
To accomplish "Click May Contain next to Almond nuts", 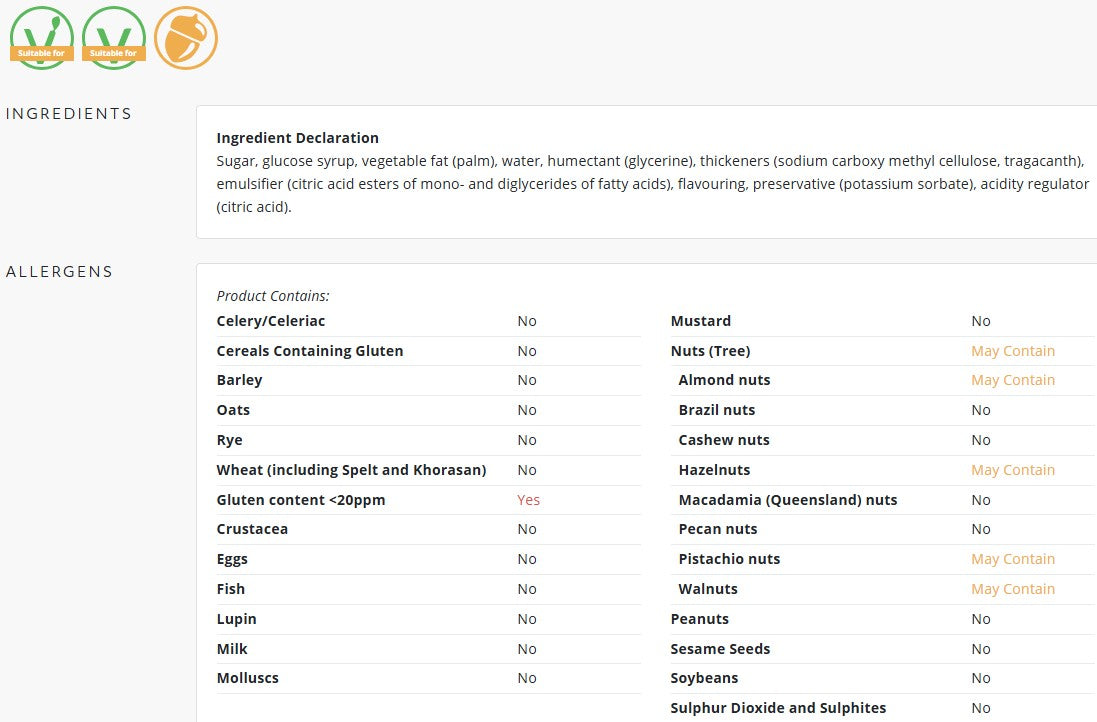I will click(x=1012, y=380).
